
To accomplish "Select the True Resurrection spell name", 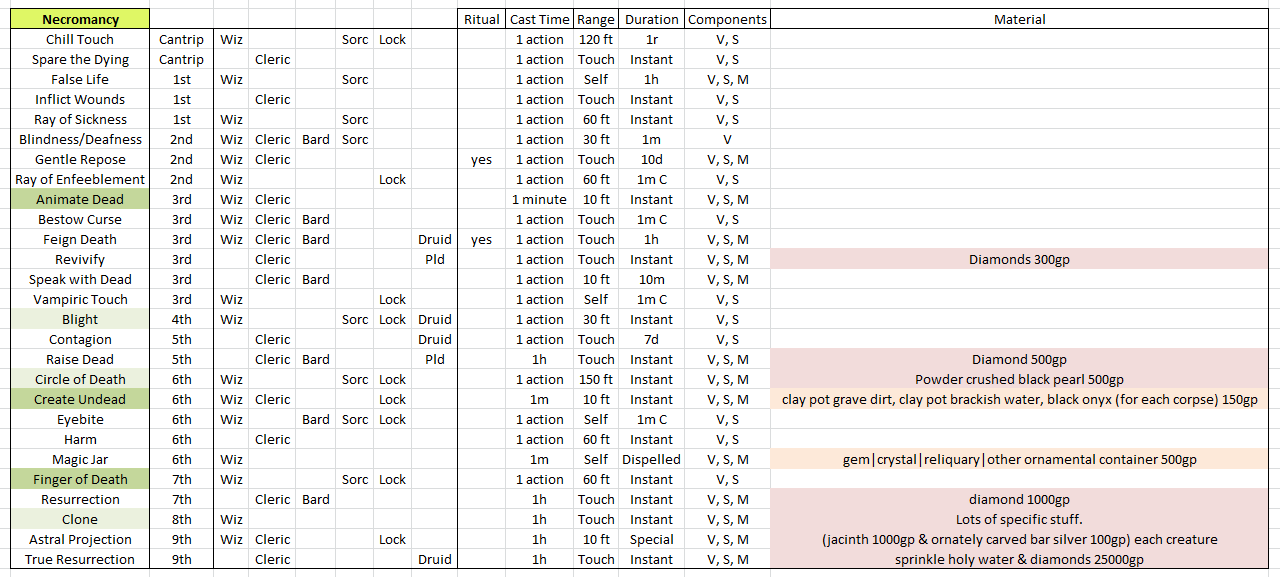I will tap(80, 559).
